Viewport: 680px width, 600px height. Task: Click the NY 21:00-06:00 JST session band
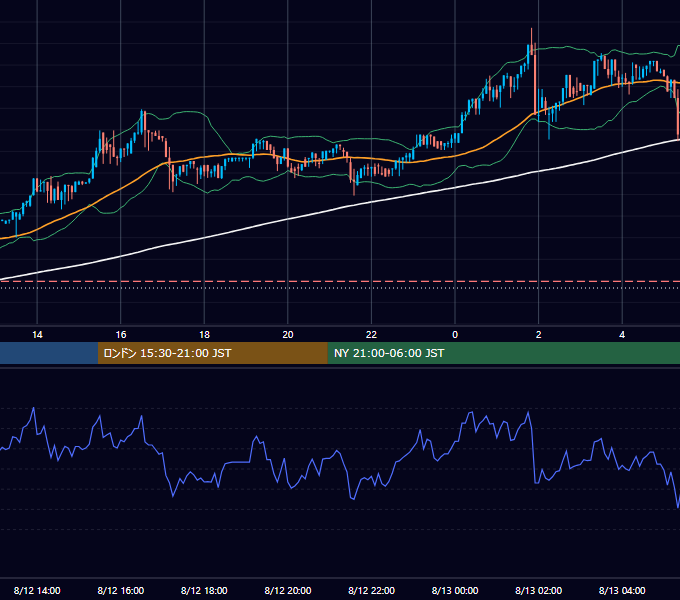(x=503, y=353)
